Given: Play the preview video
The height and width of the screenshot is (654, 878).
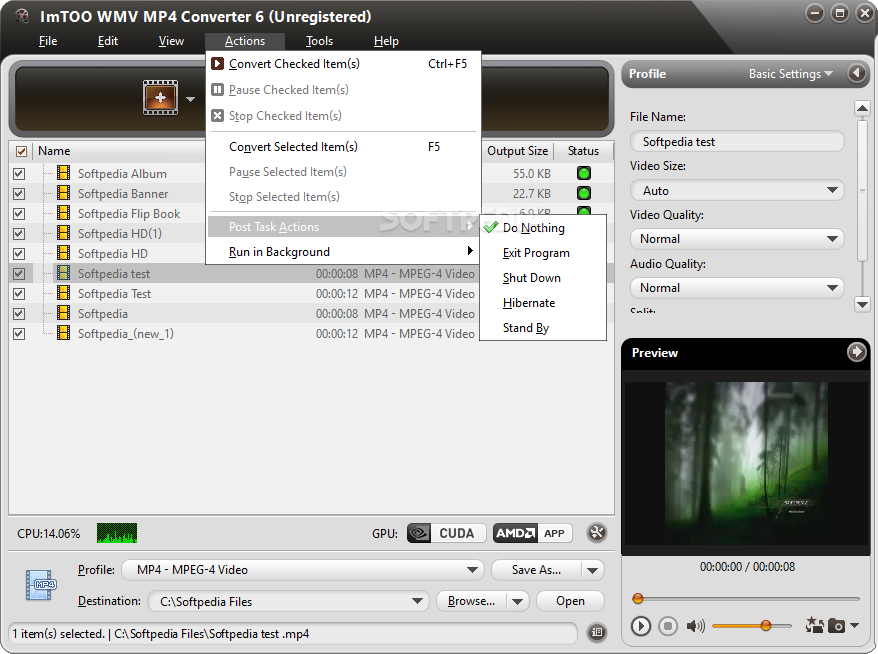Looking at the screenshot, I should [641, 625].
